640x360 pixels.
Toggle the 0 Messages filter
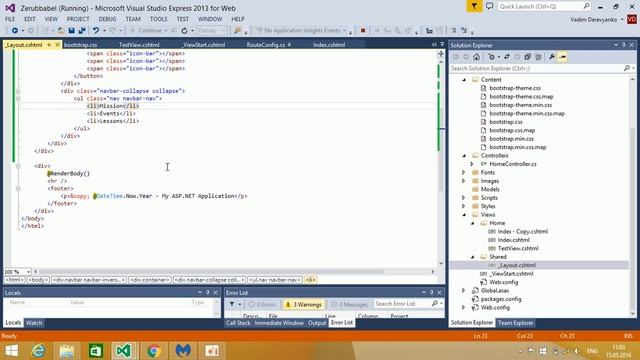tap(349, 304)
